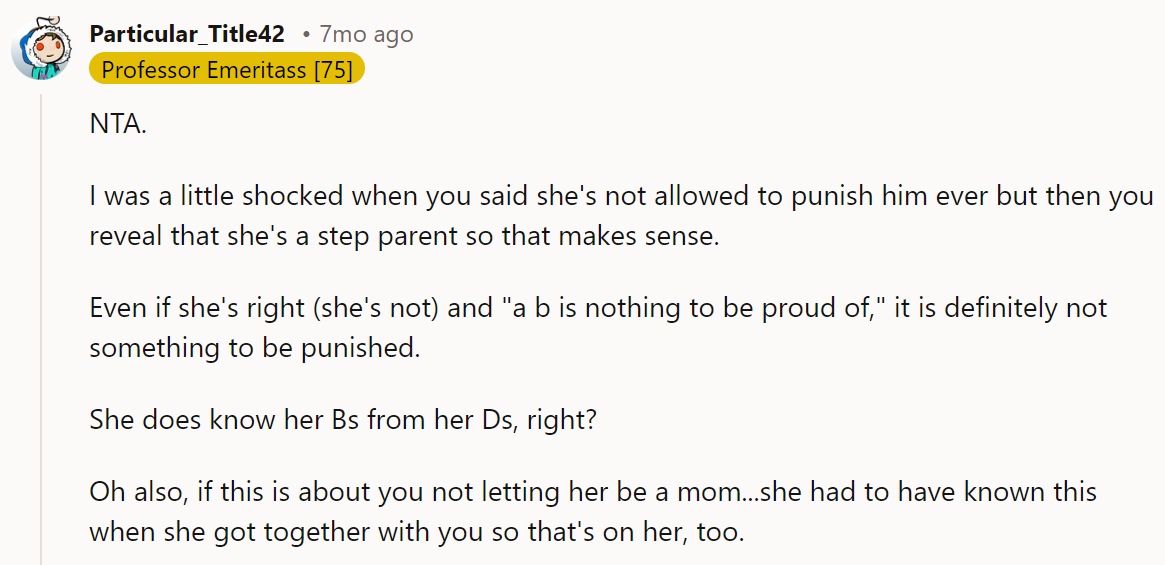Click the line starting 'Oh also, if this'

click(593, 493)
